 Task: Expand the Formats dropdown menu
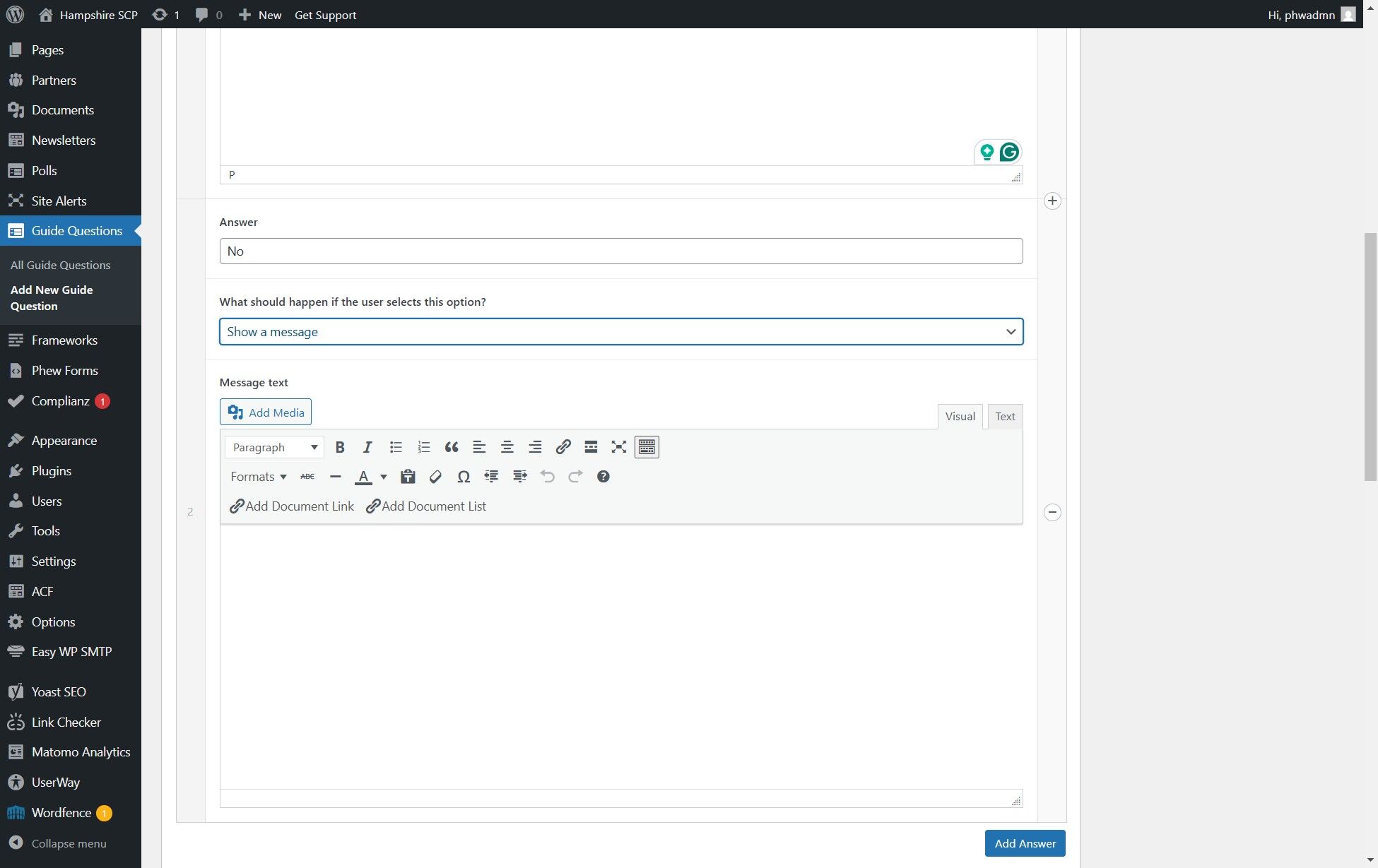pyautogui.click(x=258, y=477)
